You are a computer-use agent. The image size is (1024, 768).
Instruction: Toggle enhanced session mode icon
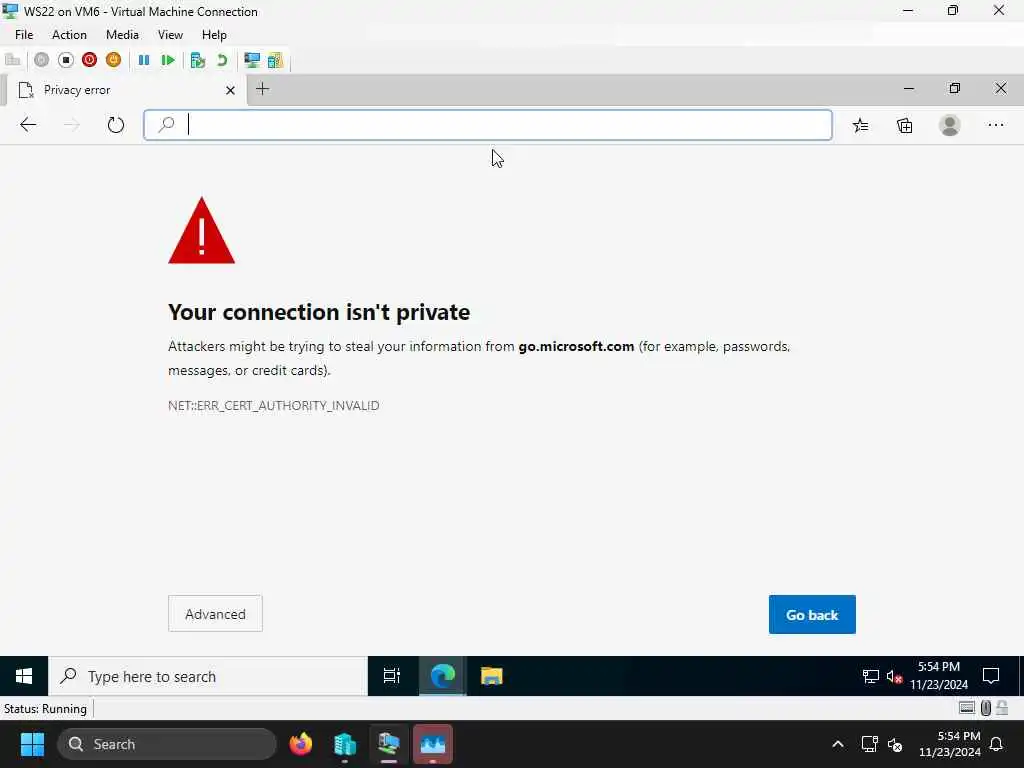251,60
